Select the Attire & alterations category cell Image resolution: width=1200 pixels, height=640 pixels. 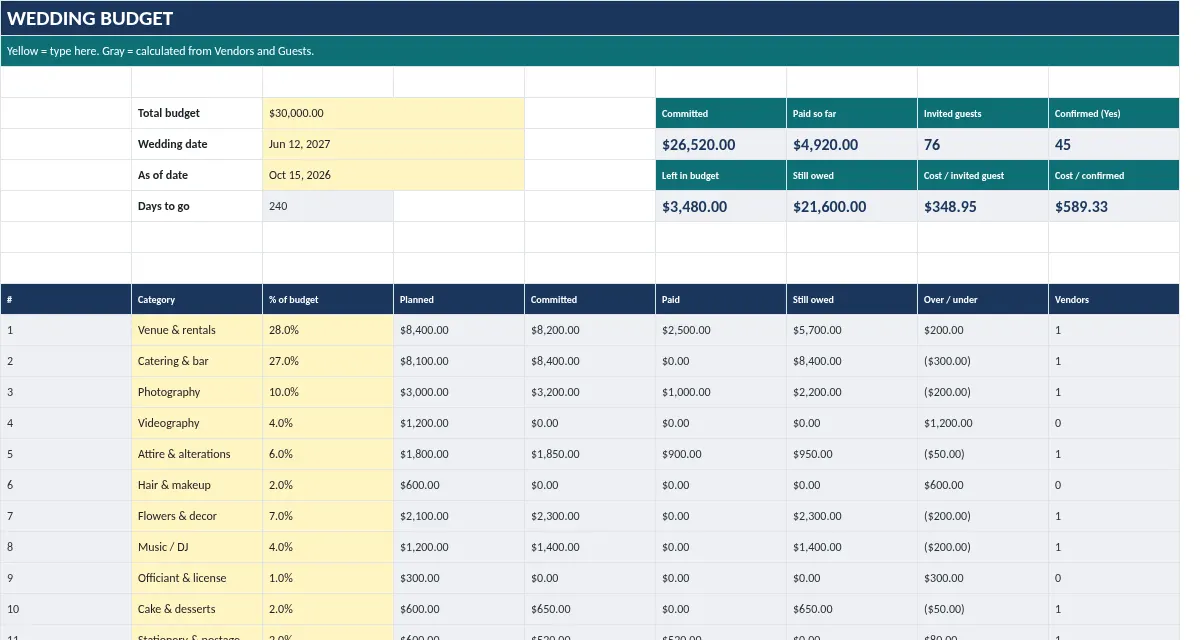coord(197,454)
